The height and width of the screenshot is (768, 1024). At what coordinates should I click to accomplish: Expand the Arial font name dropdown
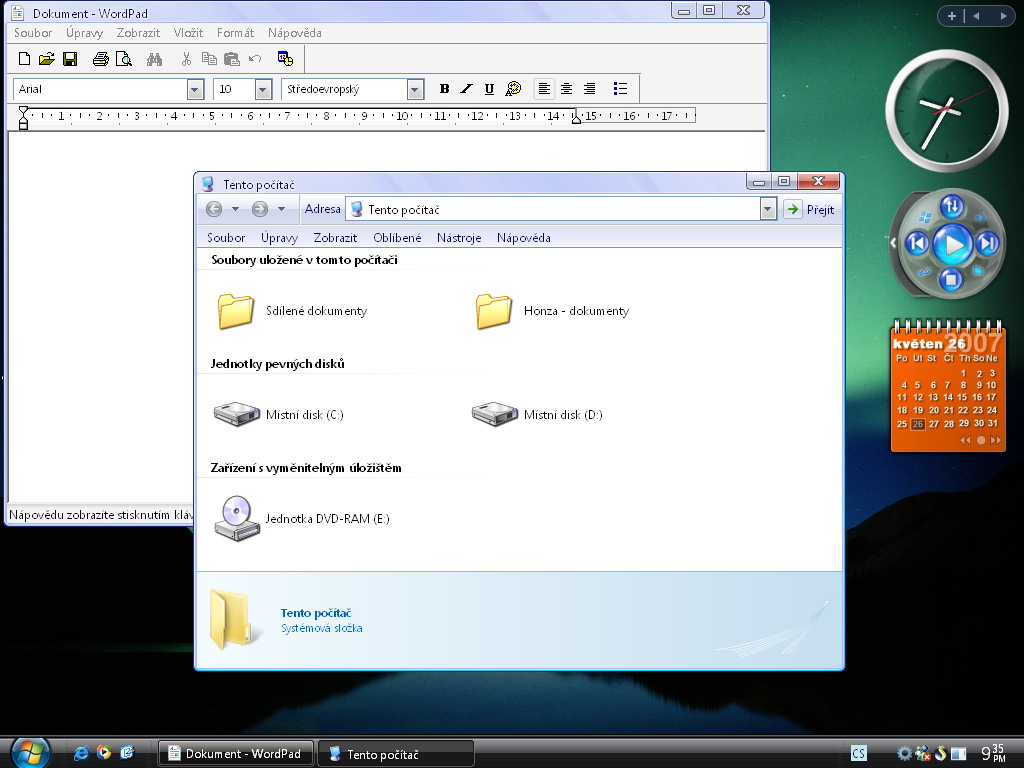tap(195, 90)
